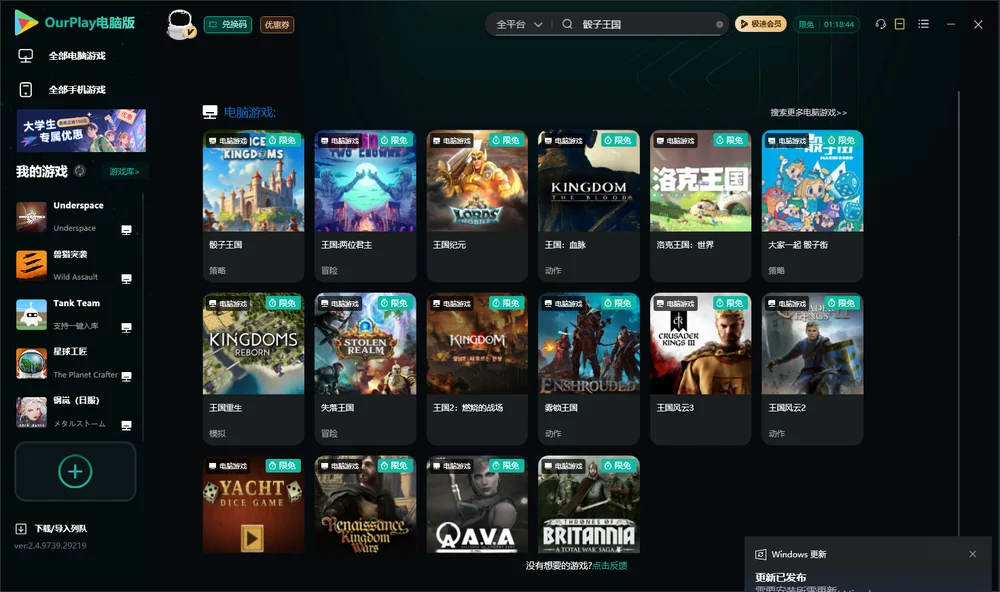This screenshot has height=592, width=1000.
Task: Click the search magnifier icon
Action: click(567, 24)
